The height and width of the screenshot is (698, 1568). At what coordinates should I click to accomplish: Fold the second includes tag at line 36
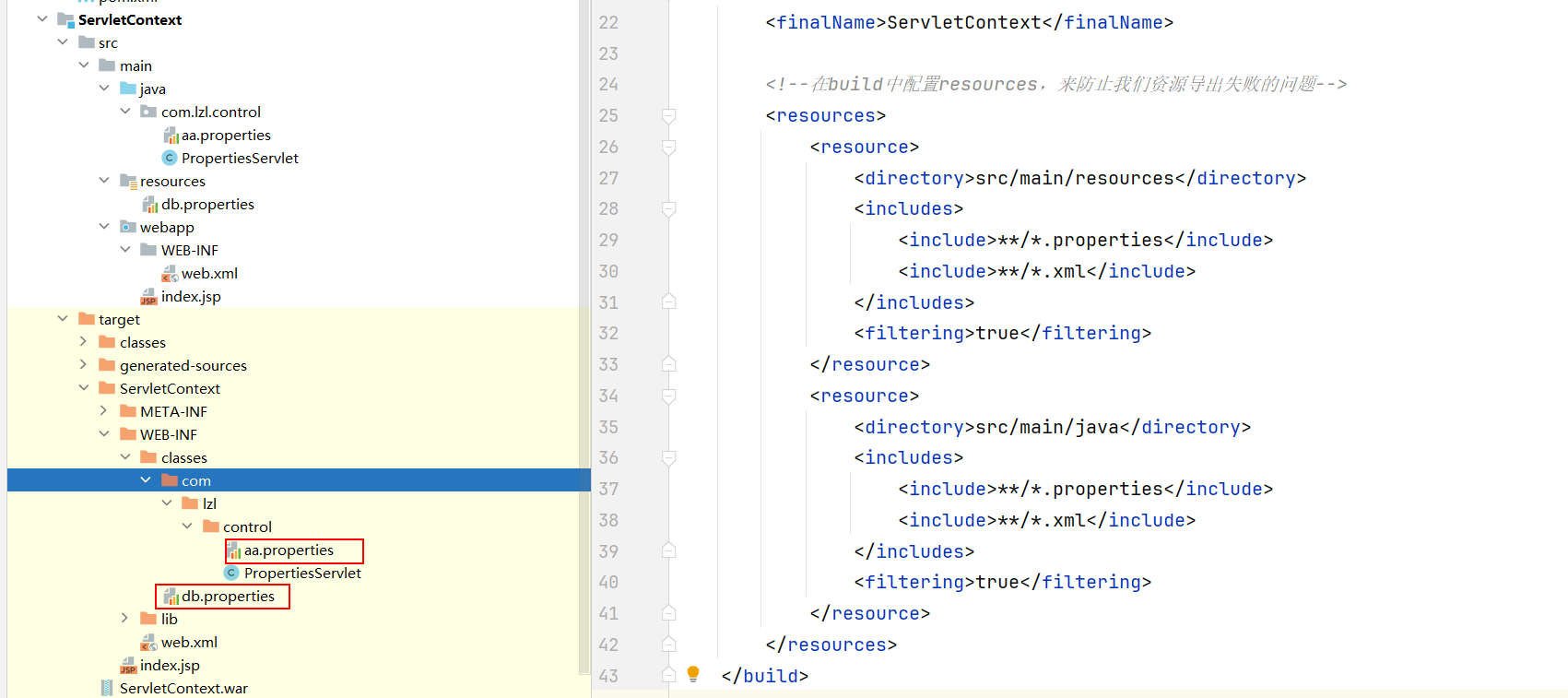(669, 458)
